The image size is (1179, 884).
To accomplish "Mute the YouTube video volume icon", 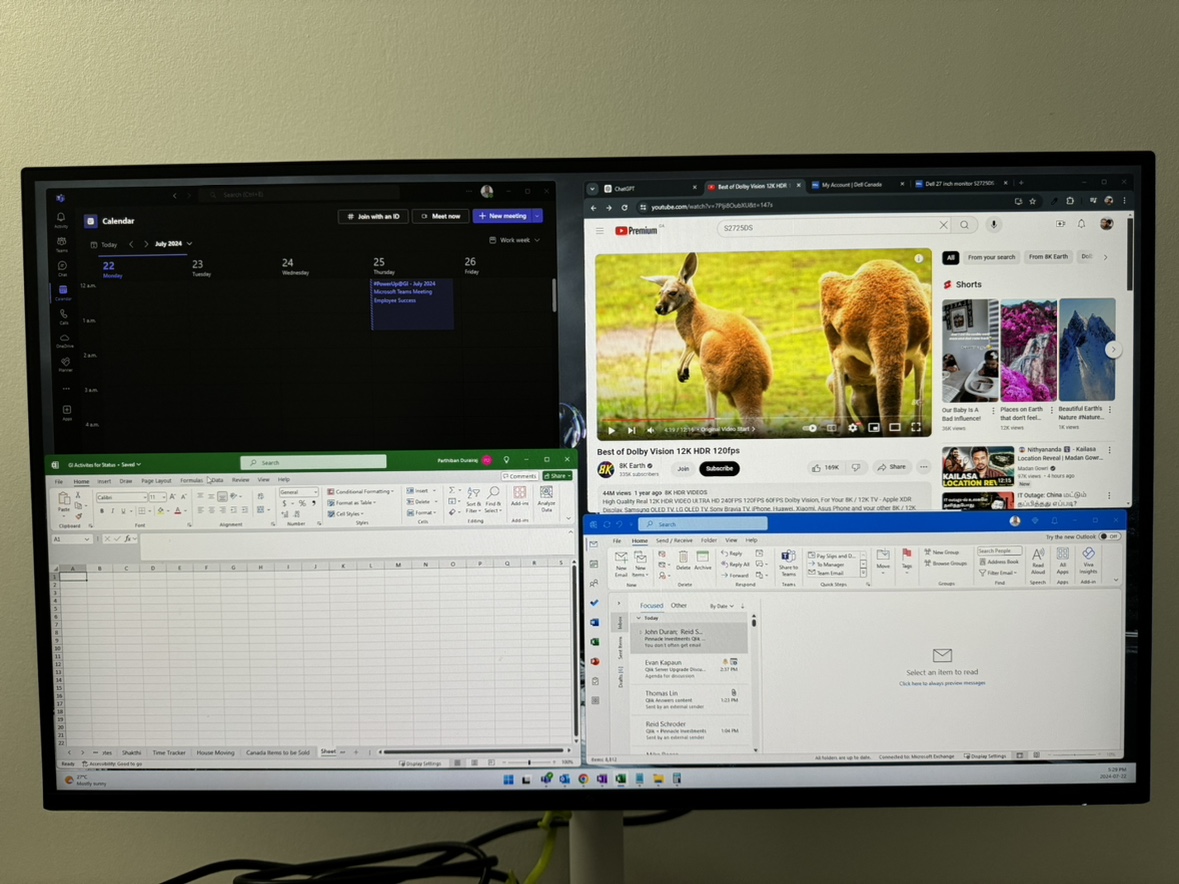I will click(651, 430).
